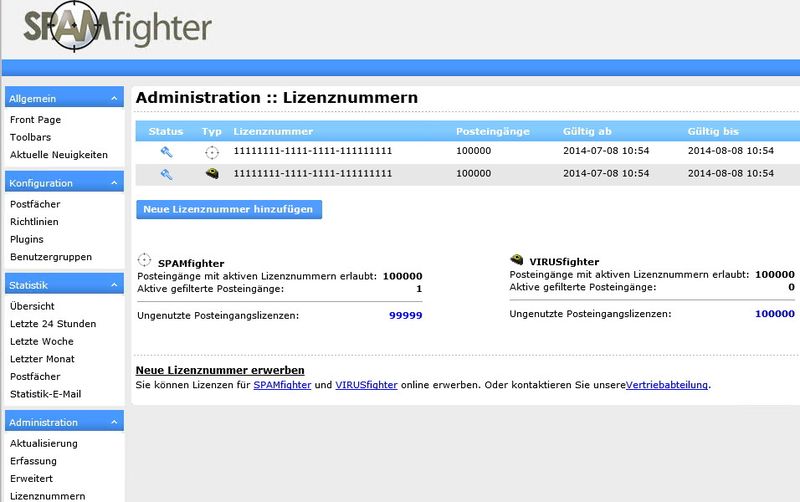Click the 100000 unused VIRUSfighter licenses value
800x502 pixels.
[x=774, y=314]
